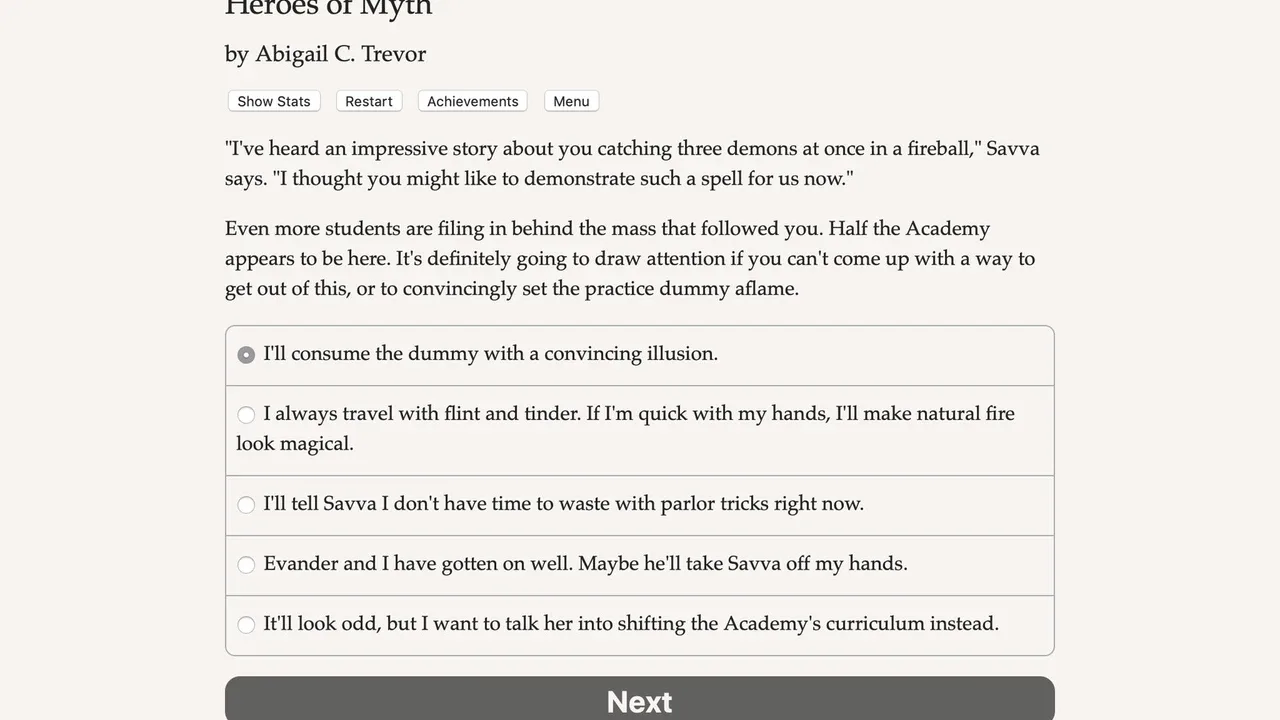Click the paragraph starting "Even more students"
The image size is (1280, 720).
point(630,259)
